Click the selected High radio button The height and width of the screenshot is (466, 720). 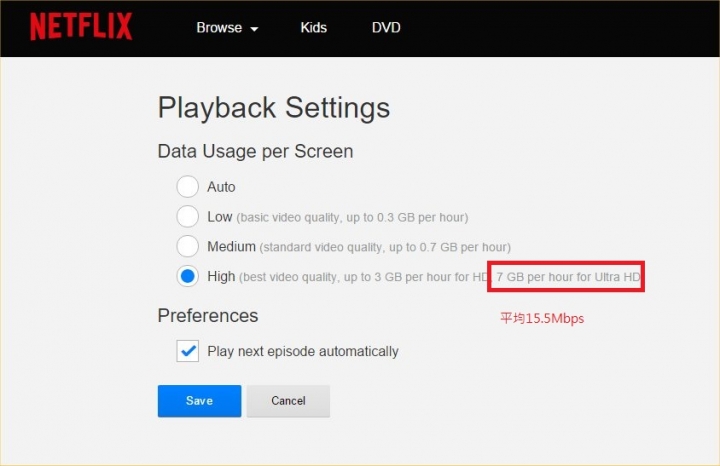187,276
